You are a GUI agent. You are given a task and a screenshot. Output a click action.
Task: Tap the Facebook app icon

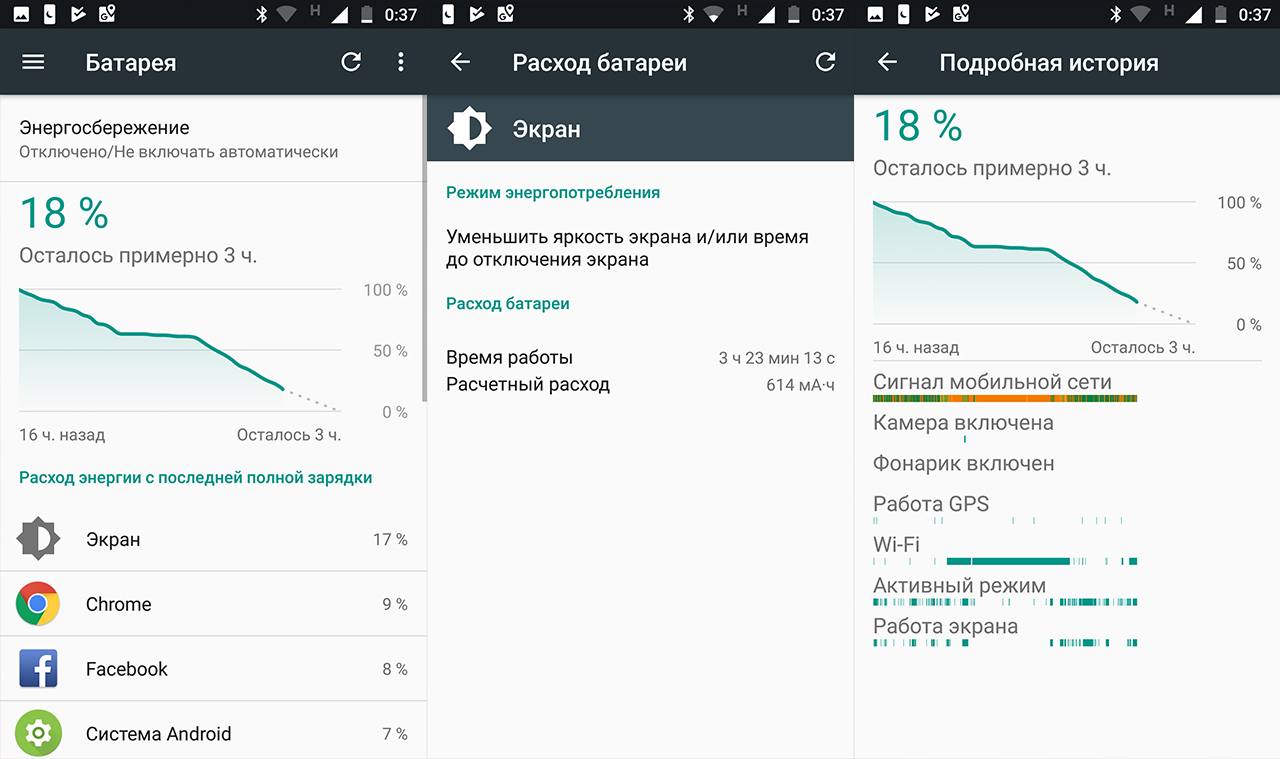(x=38, y=669)
